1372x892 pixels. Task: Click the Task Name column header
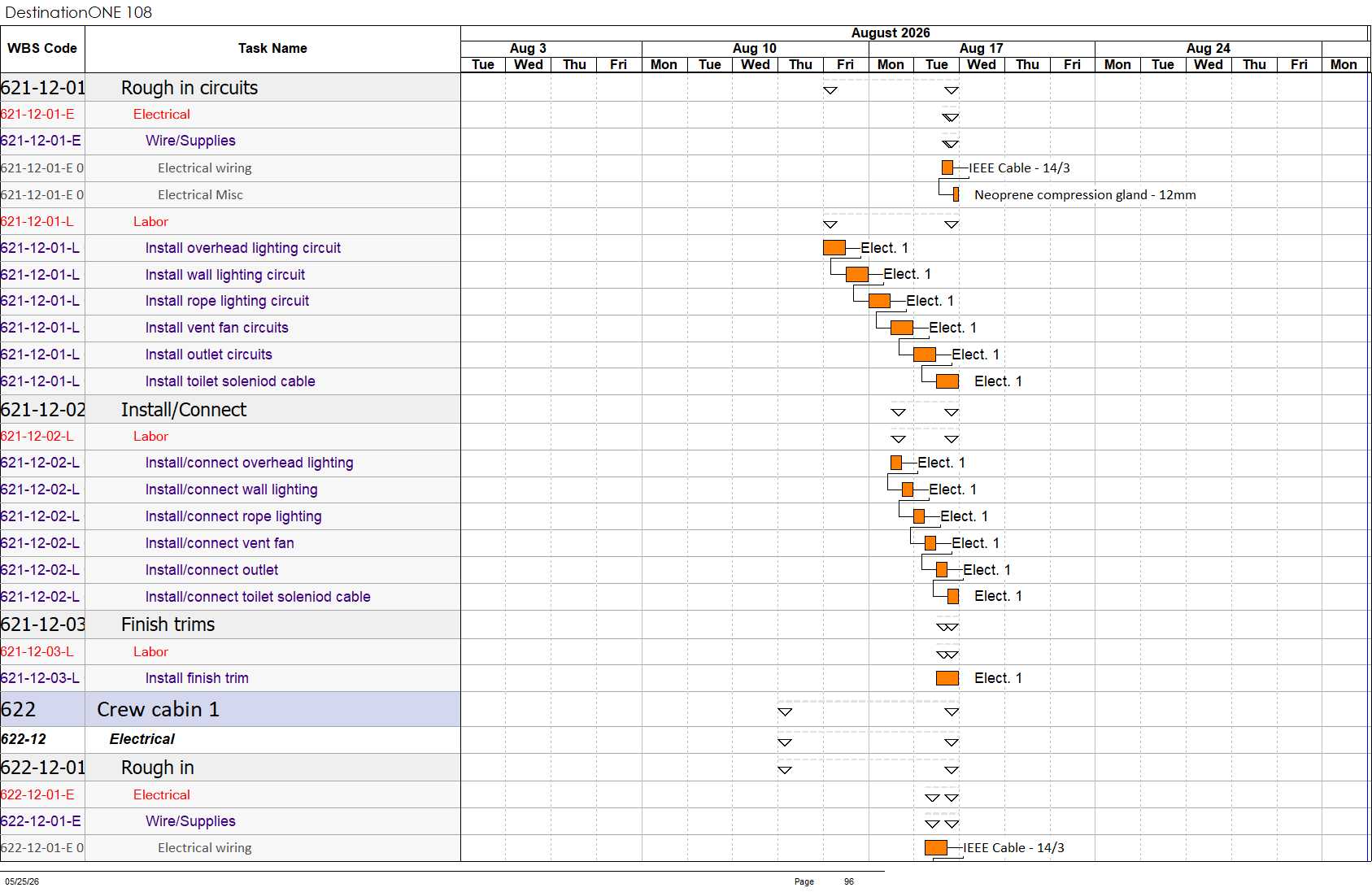pos(272,49)
